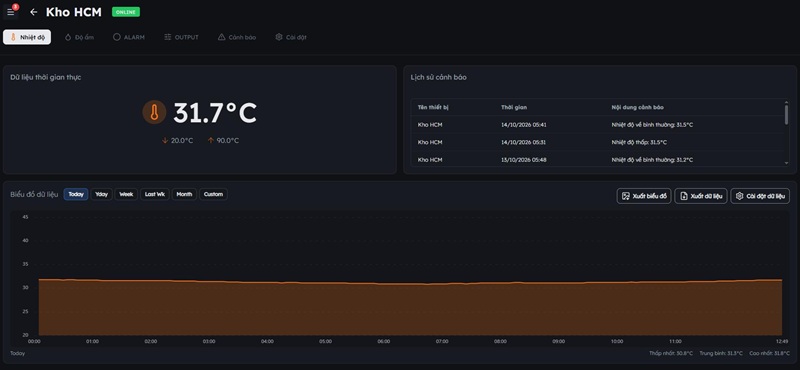
Task: Switch chart range to Yday
Action: point(102,194)
